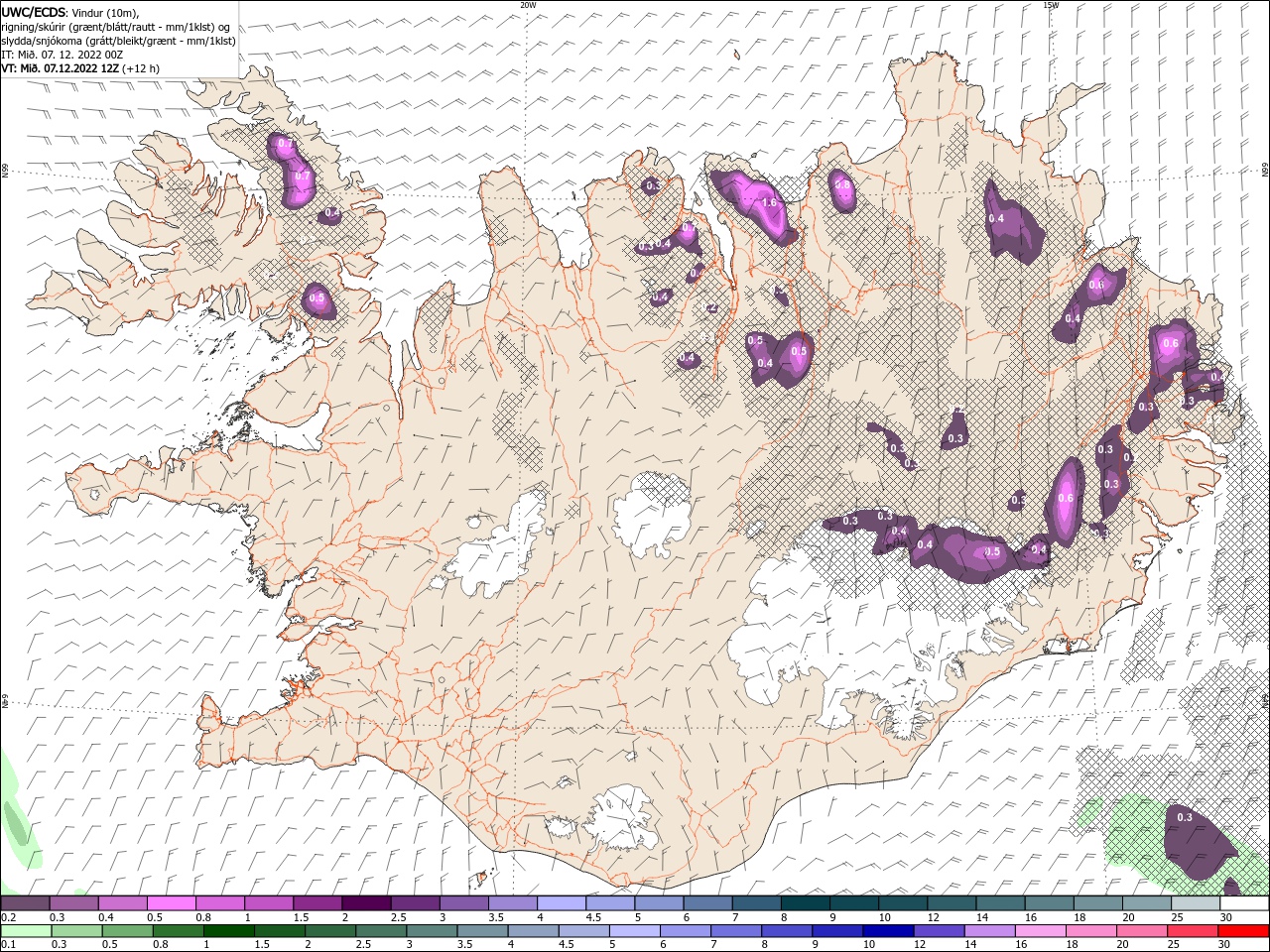Click the white glacier area at the map center

[x=653, y=513]
